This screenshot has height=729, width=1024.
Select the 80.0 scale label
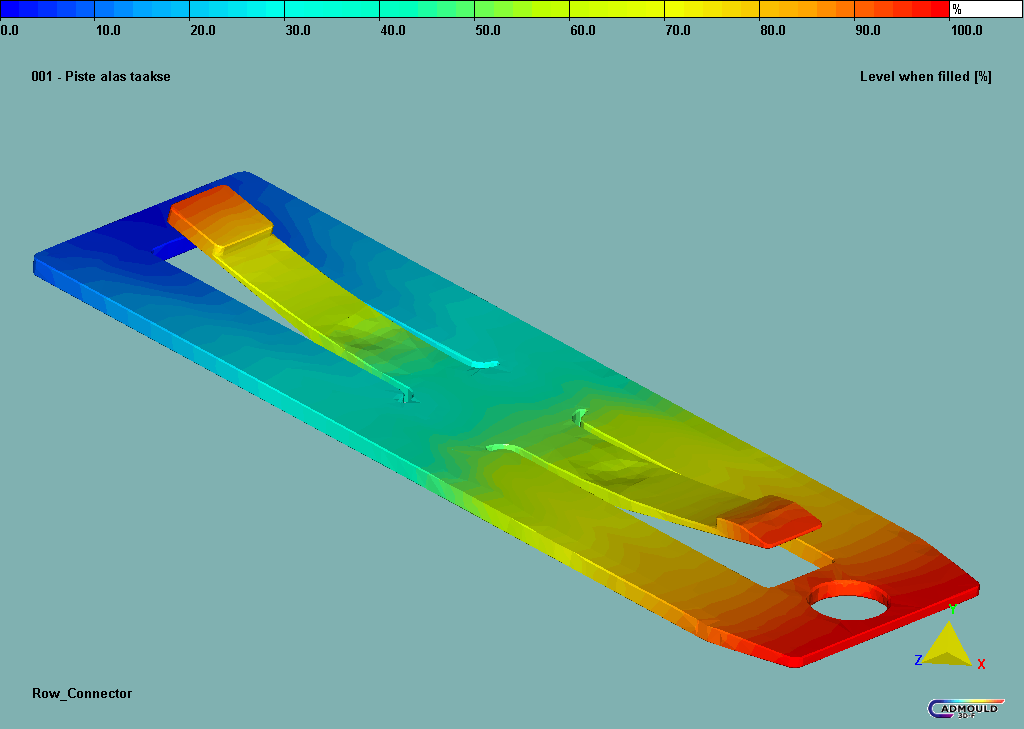pos(772,30)
